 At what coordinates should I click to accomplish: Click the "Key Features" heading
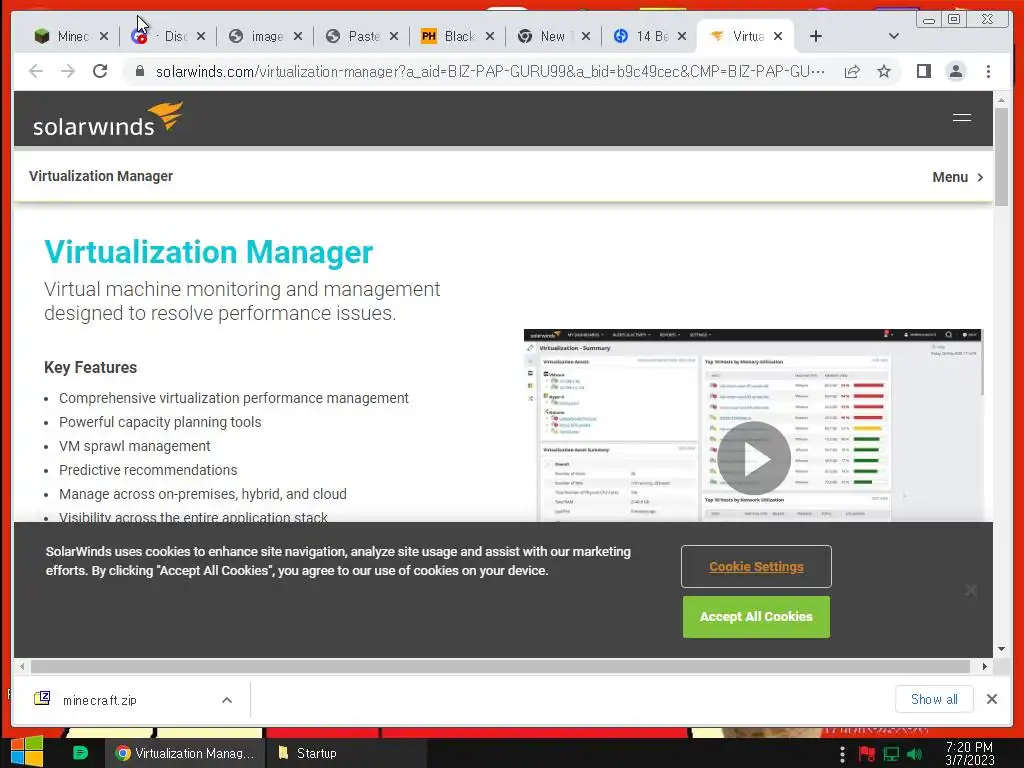tap(90, 368)
